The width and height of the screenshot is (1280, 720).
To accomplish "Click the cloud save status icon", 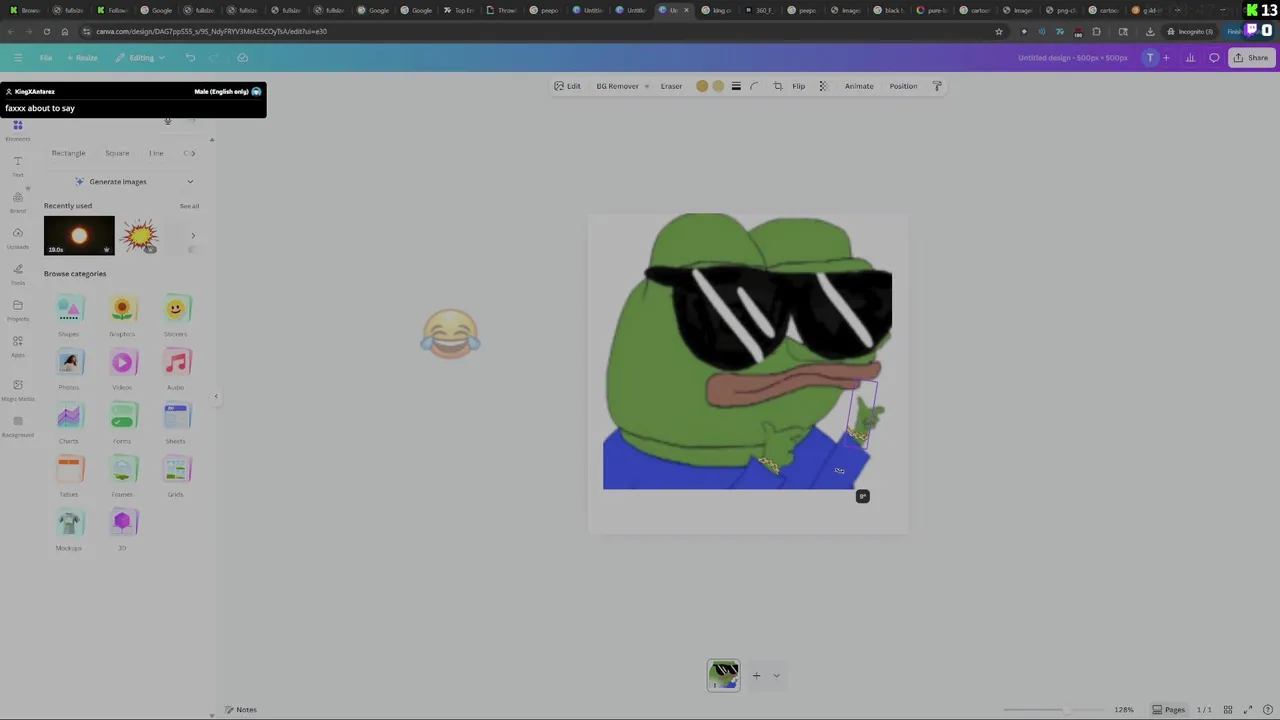I will click(242, 58).
